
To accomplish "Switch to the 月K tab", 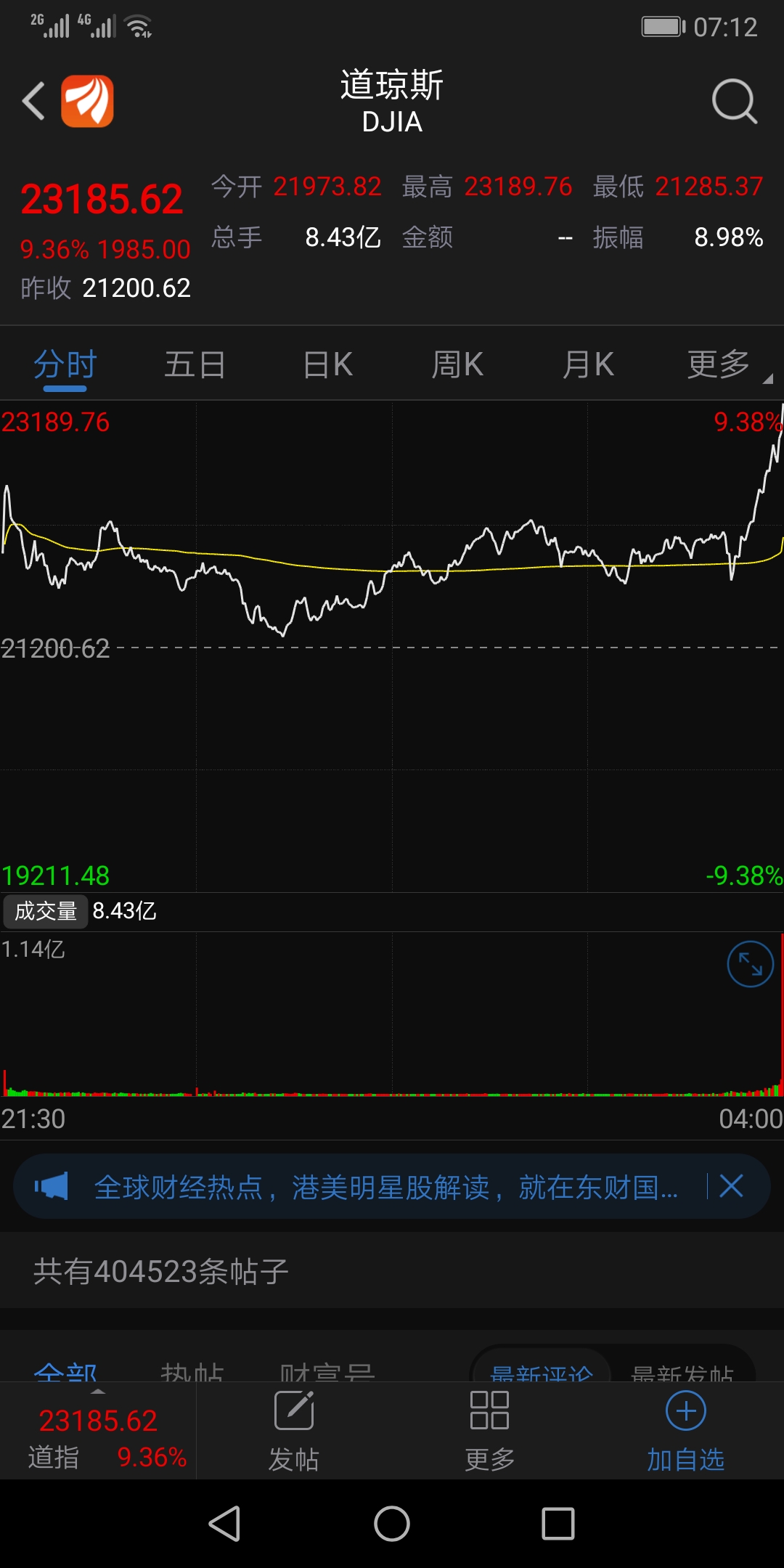I will coord(588,364).
